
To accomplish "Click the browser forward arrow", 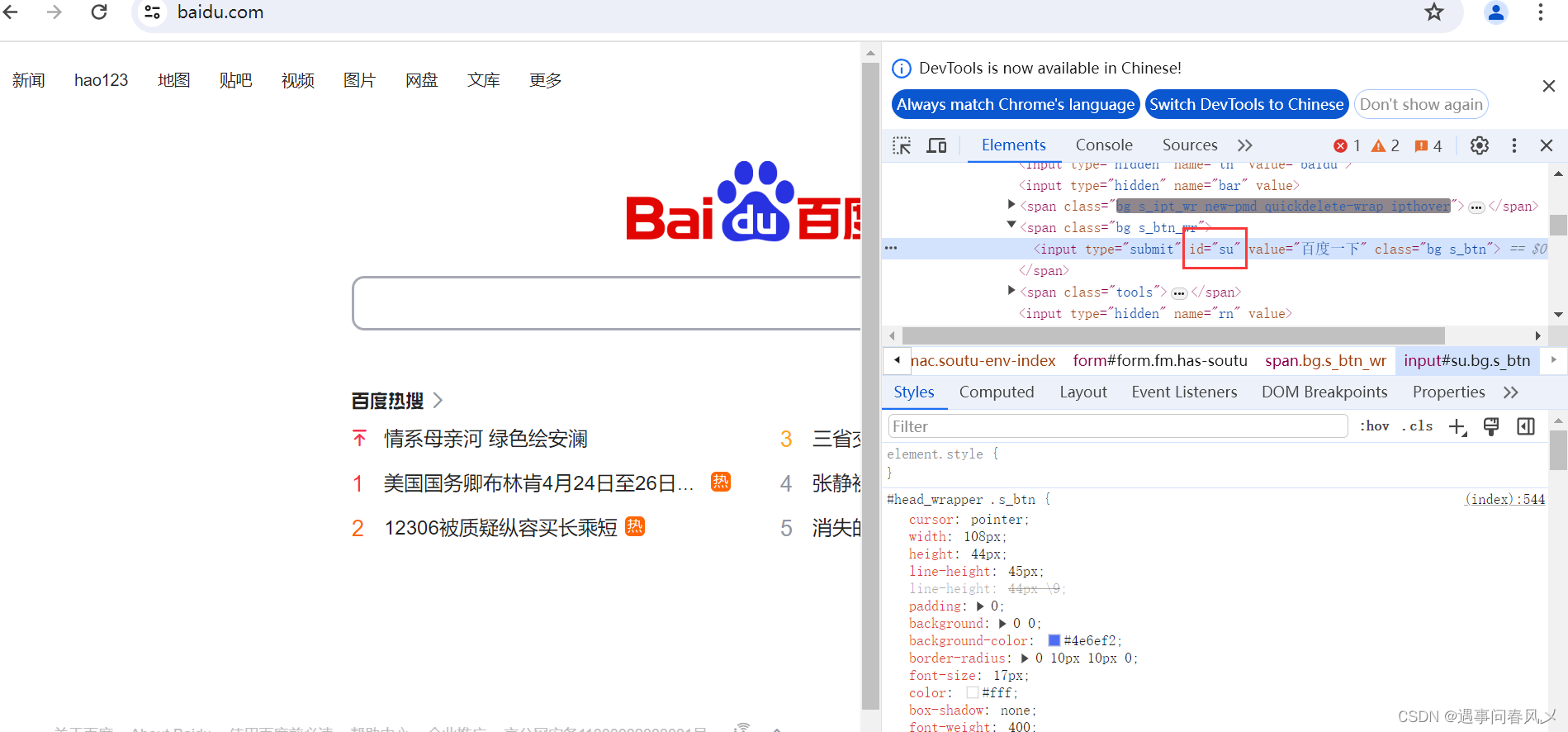I will click(54, 12).
